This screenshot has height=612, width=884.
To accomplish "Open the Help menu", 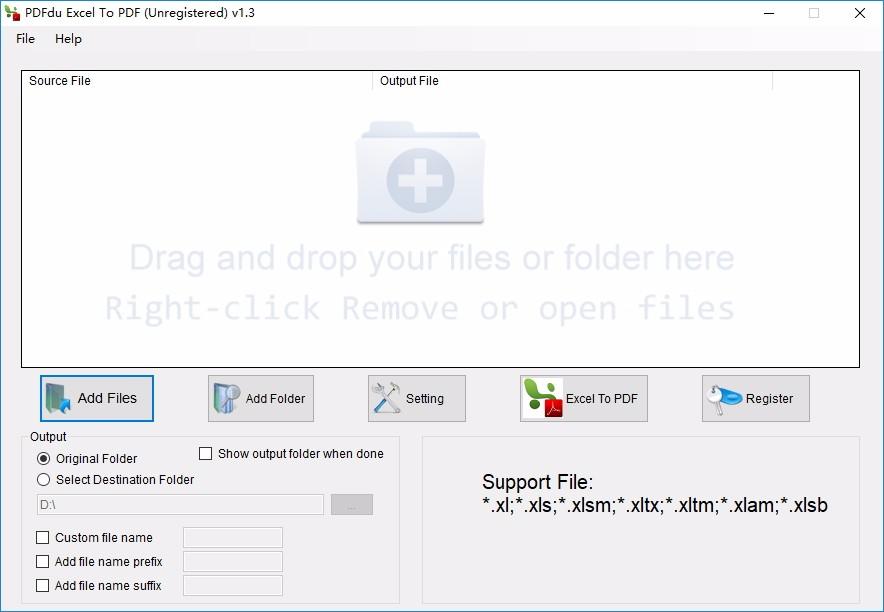I will pyautogui.click(x=68, y=39).
